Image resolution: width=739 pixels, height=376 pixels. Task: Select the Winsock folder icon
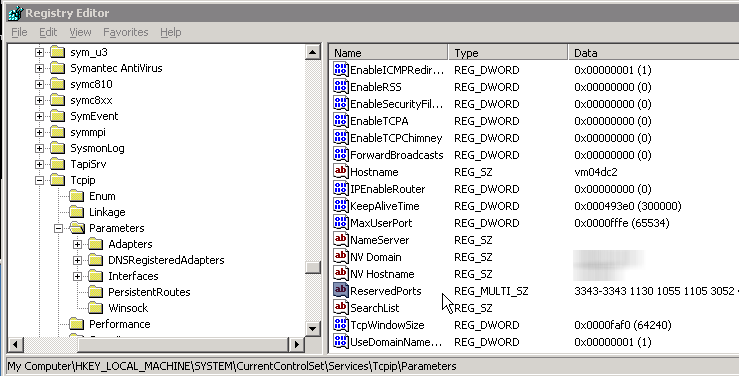pyautogui.click(x=96, y=308)
